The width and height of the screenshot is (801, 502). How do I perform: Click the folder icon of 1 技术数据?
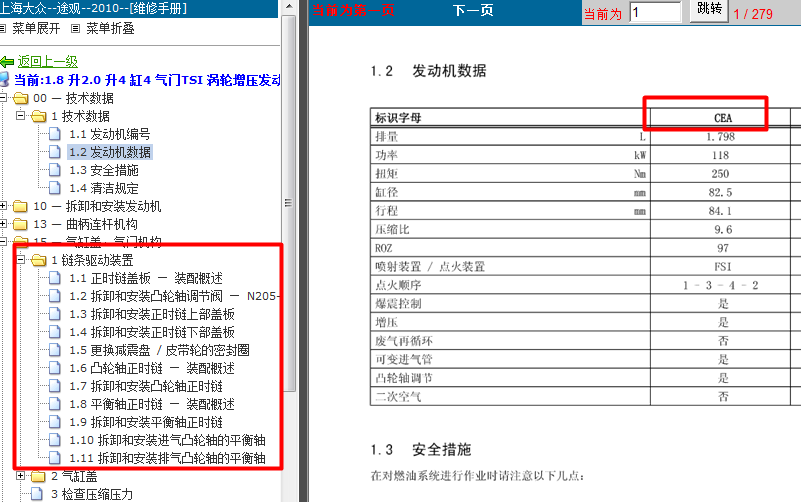tap(38, 116)
